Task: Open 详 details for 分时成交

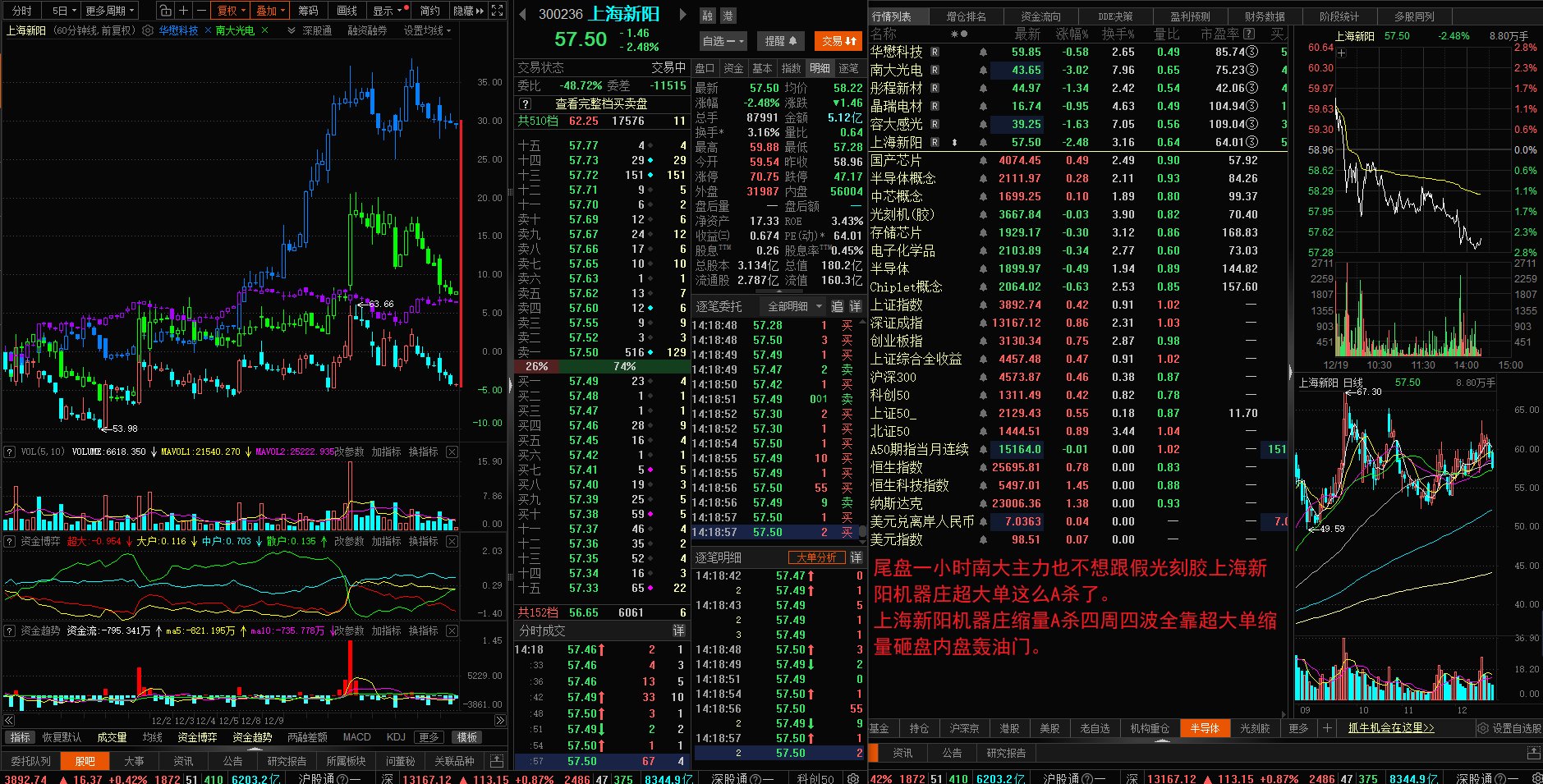Action: tap(679, 630)
